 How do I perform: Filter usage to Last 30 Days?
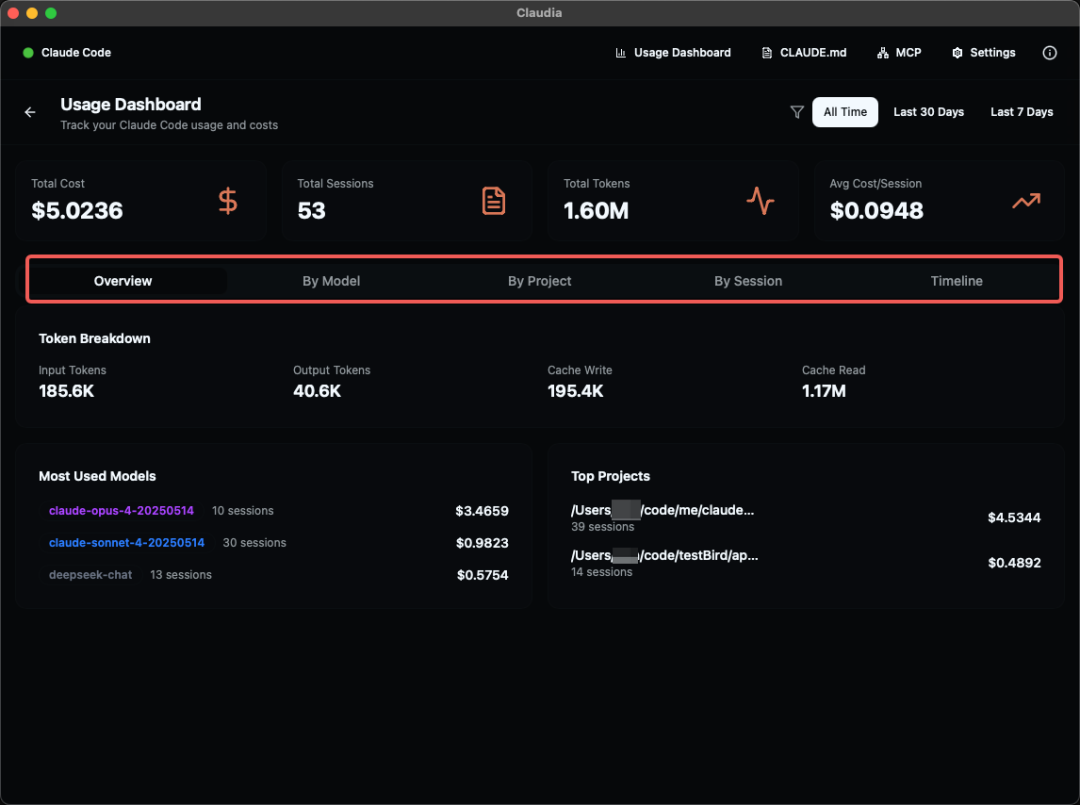point(928,112)
